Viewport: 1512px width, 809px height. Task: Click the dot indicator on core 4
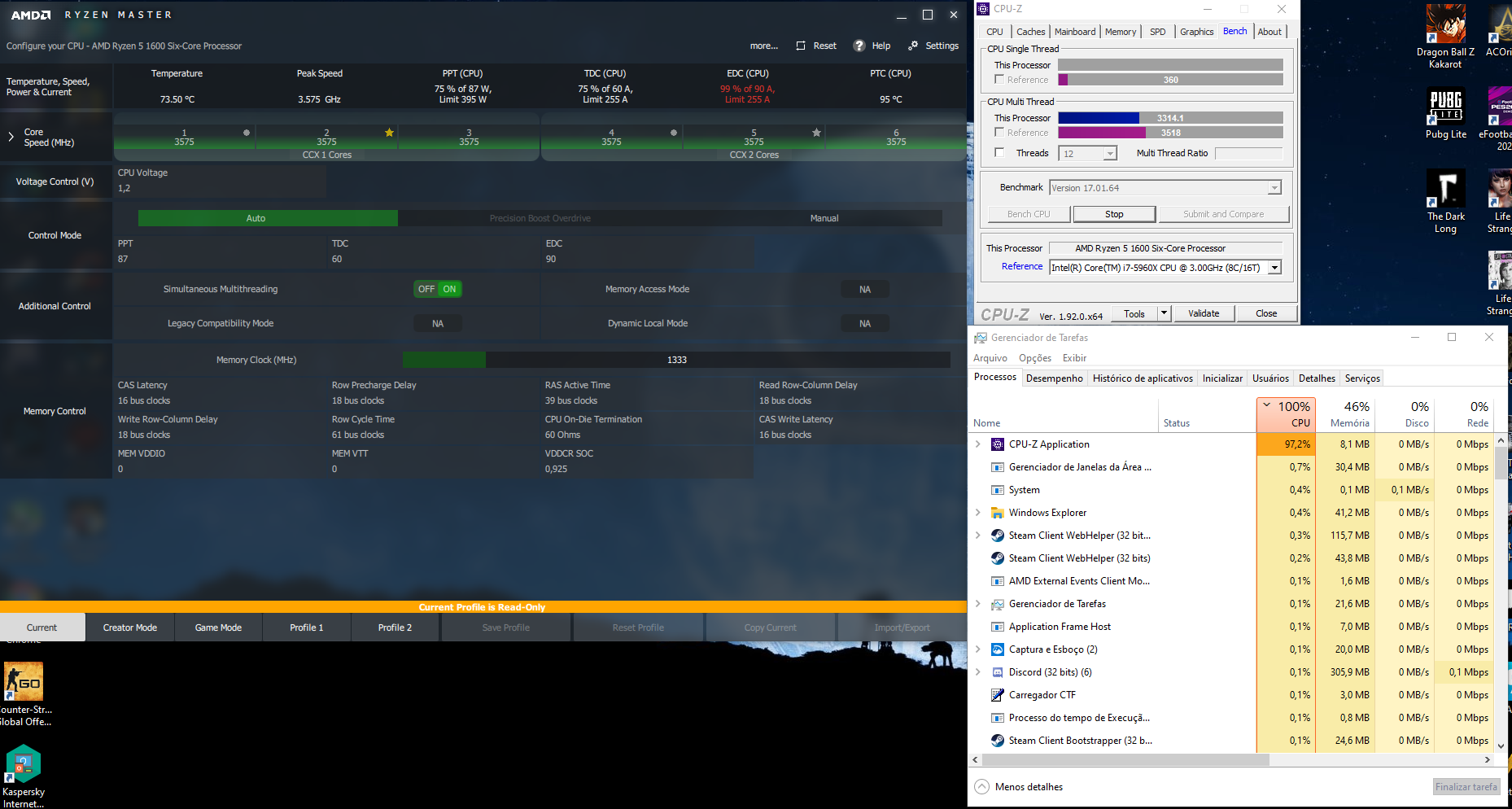[674, 133]
